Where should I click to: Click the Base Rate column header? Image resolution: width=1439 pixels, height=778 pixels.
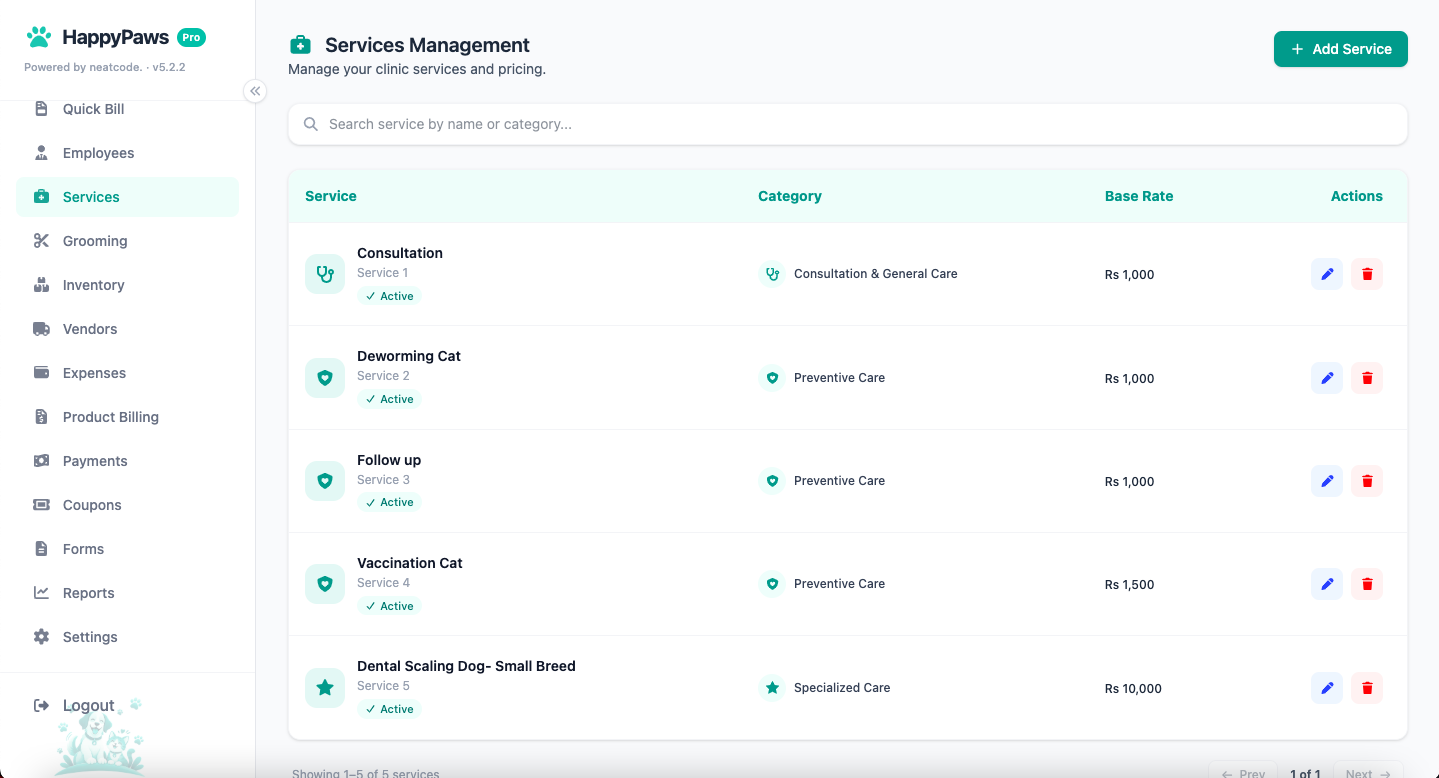(x=1139, y=196)
